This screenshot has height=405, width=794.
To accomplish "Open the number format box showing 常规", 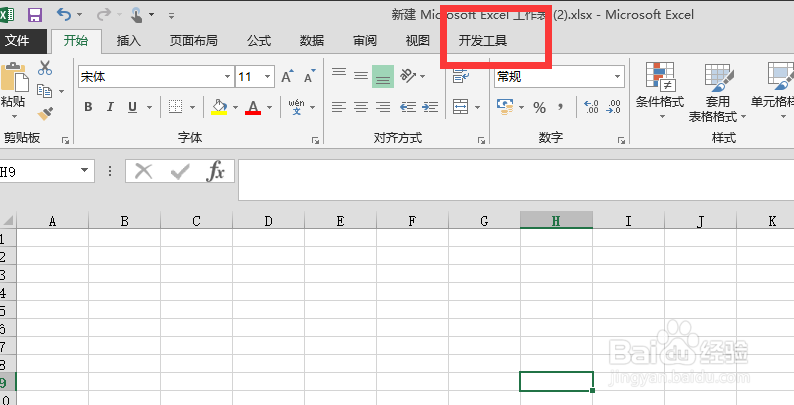I will (x=560, y=77).
